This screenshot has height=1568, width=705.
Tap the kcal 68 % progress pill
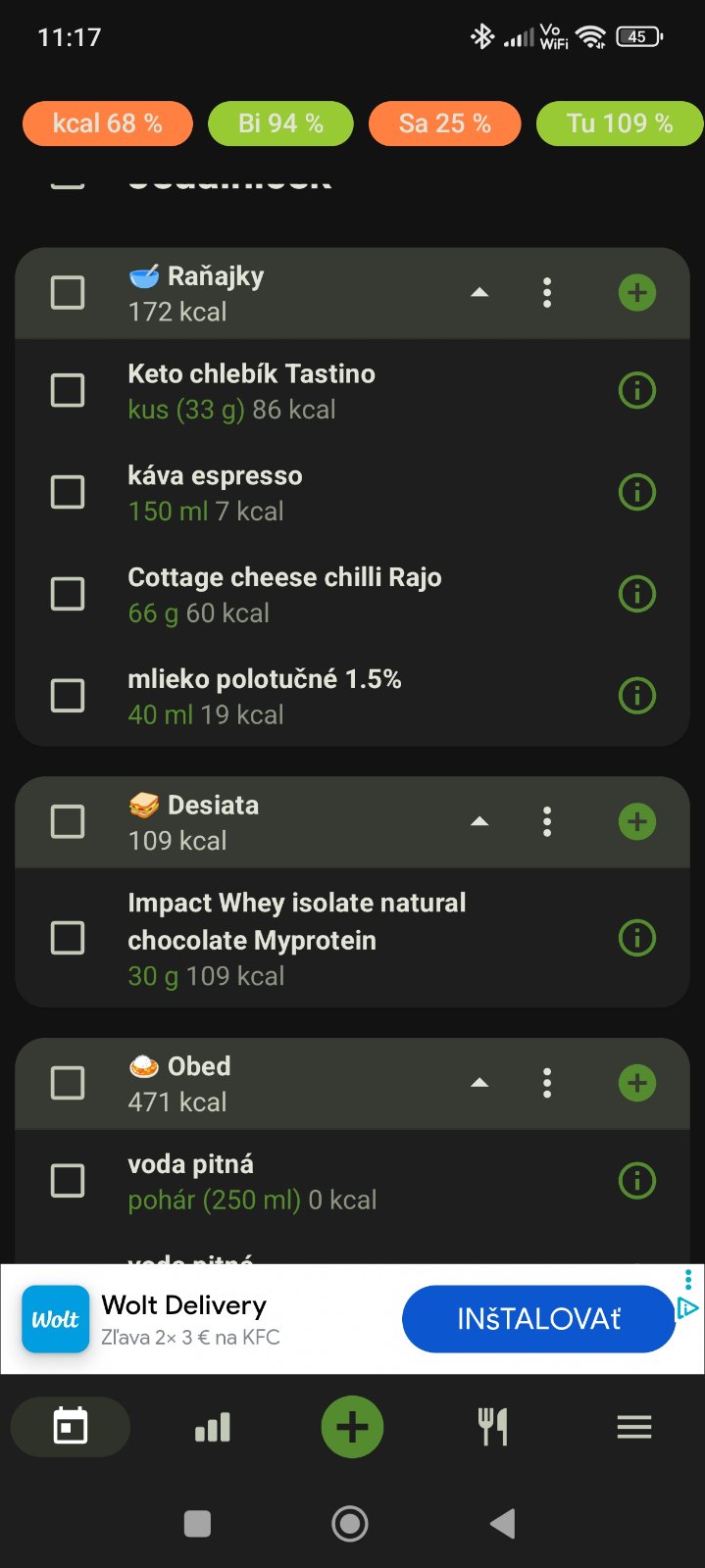point(108,123)
